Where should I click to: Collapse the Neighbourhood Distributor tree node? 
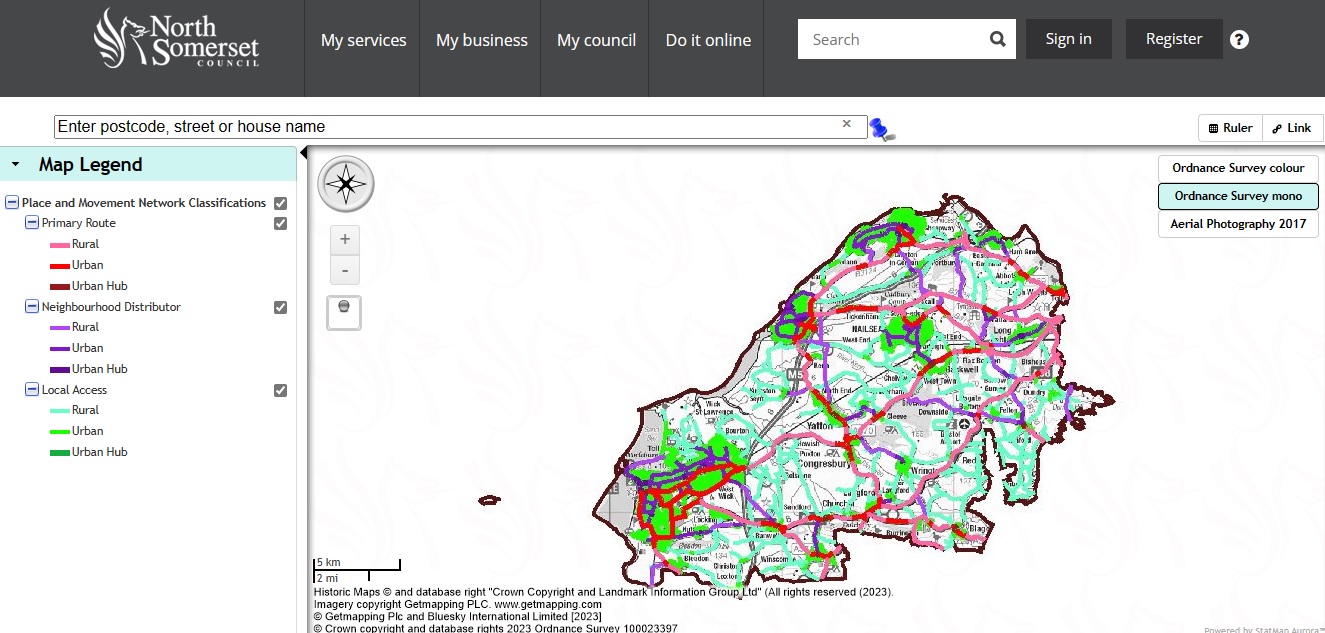coord(32,307)
